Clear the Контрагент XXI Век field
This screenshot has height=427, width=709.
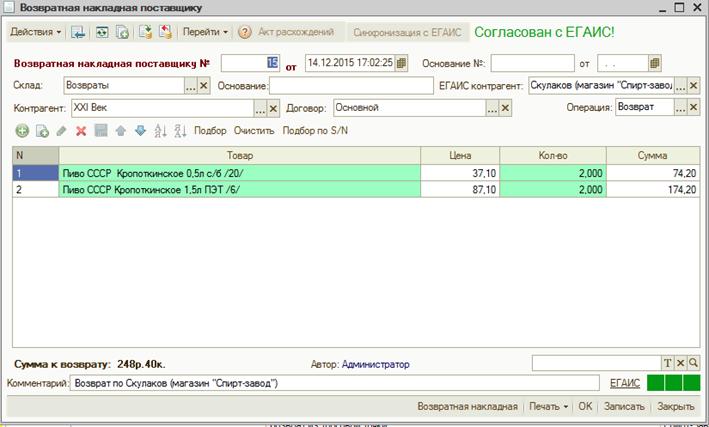click(273, 108)
